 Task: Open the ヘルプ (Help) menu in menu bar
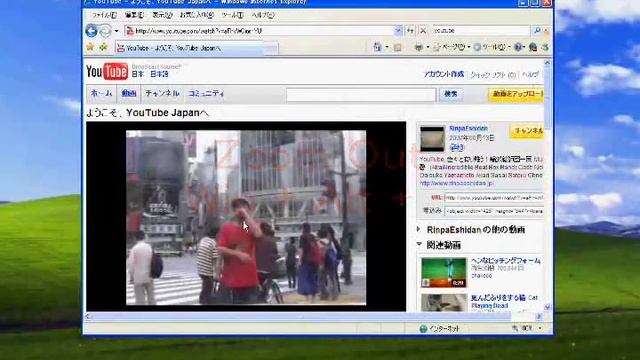click(x=262, y=15)
